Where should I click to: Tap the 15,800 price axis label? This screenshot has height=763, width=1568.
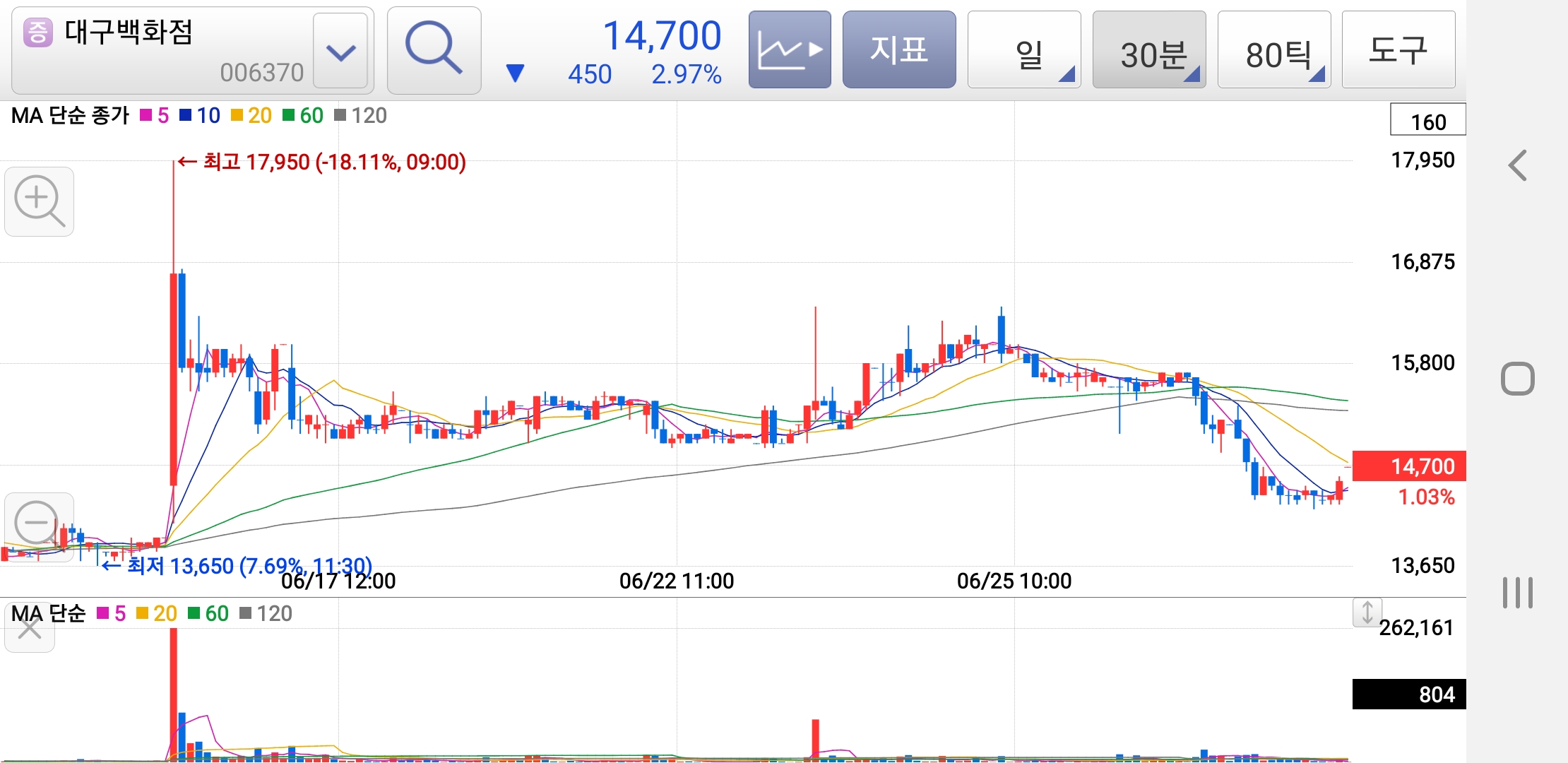click(x=1423, y=363)
